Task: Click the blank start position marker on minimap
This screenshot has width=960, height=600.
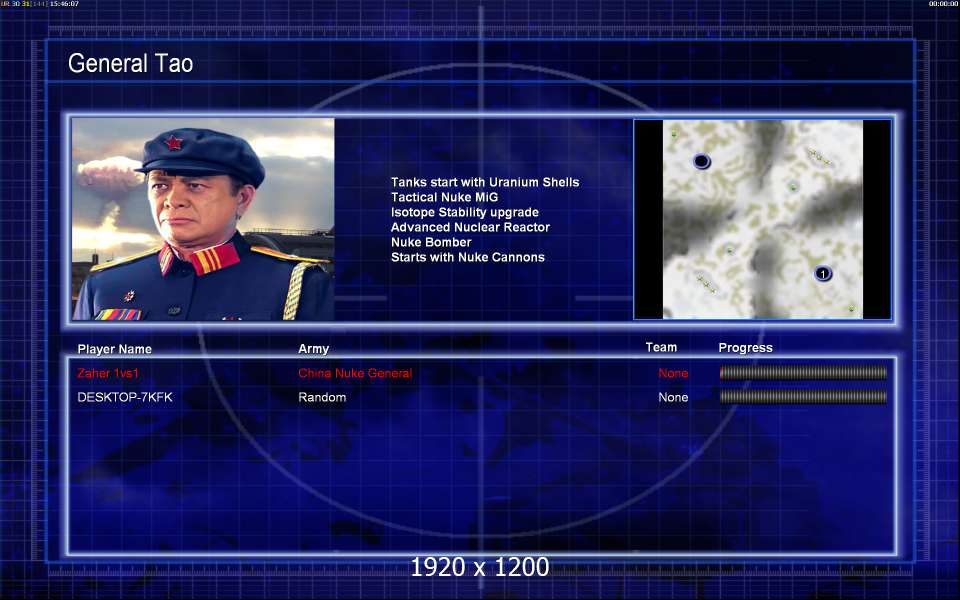Action: pyautogui.click(x=702, y=161)
